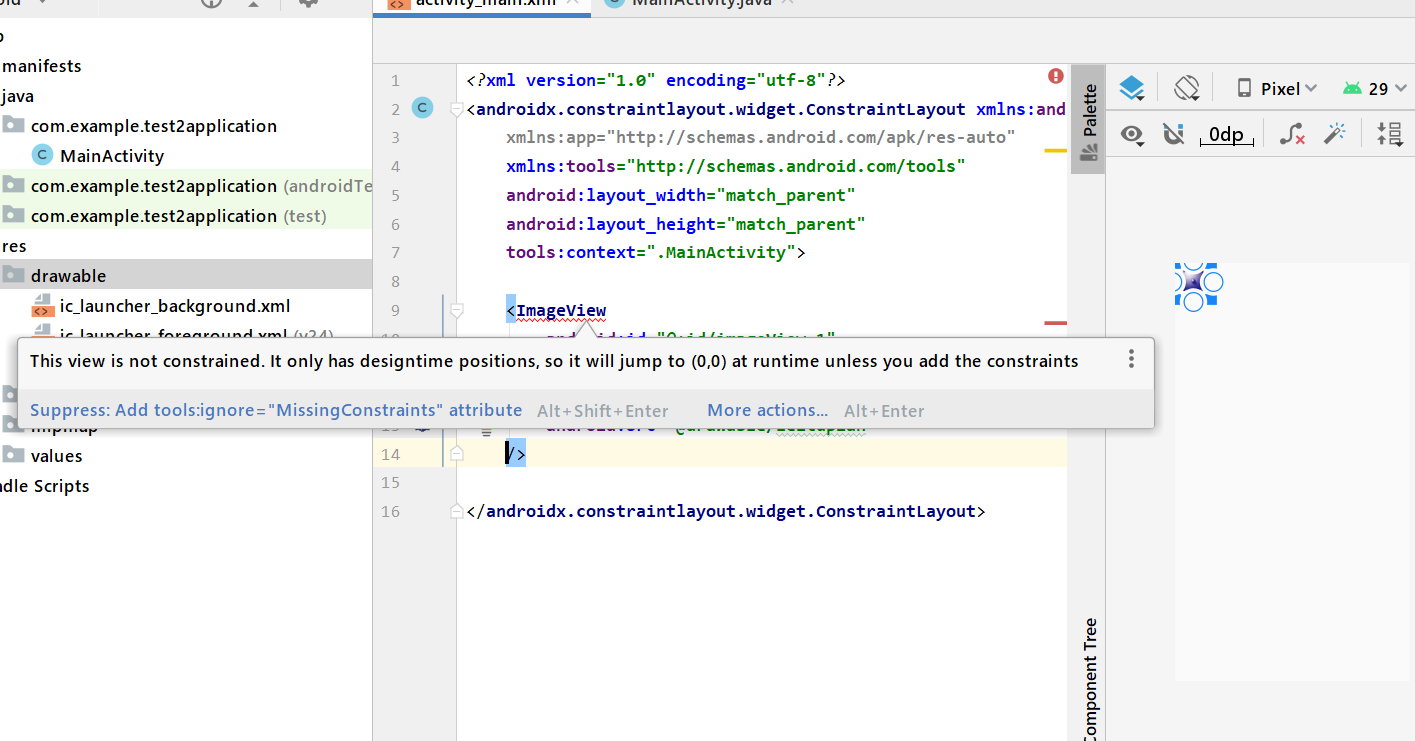The image size is (1415, 741).
Task: Select the ImageView in the design preview
Action: coord(1193,282)
